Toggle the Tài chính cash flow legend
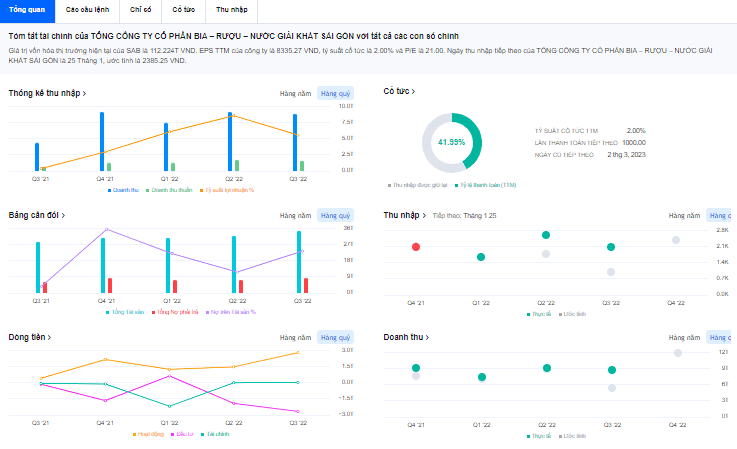This screenshot has height=449, width=737. (215, 434)
